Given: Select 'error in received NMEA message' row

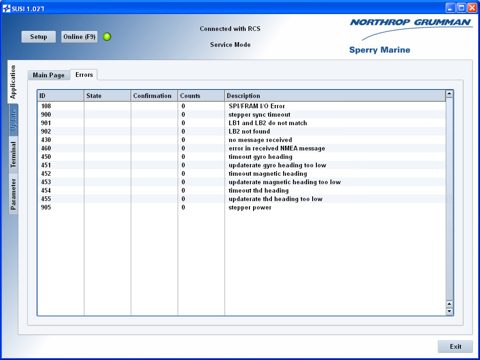Looking at the screenshot, I should [241, 148].
